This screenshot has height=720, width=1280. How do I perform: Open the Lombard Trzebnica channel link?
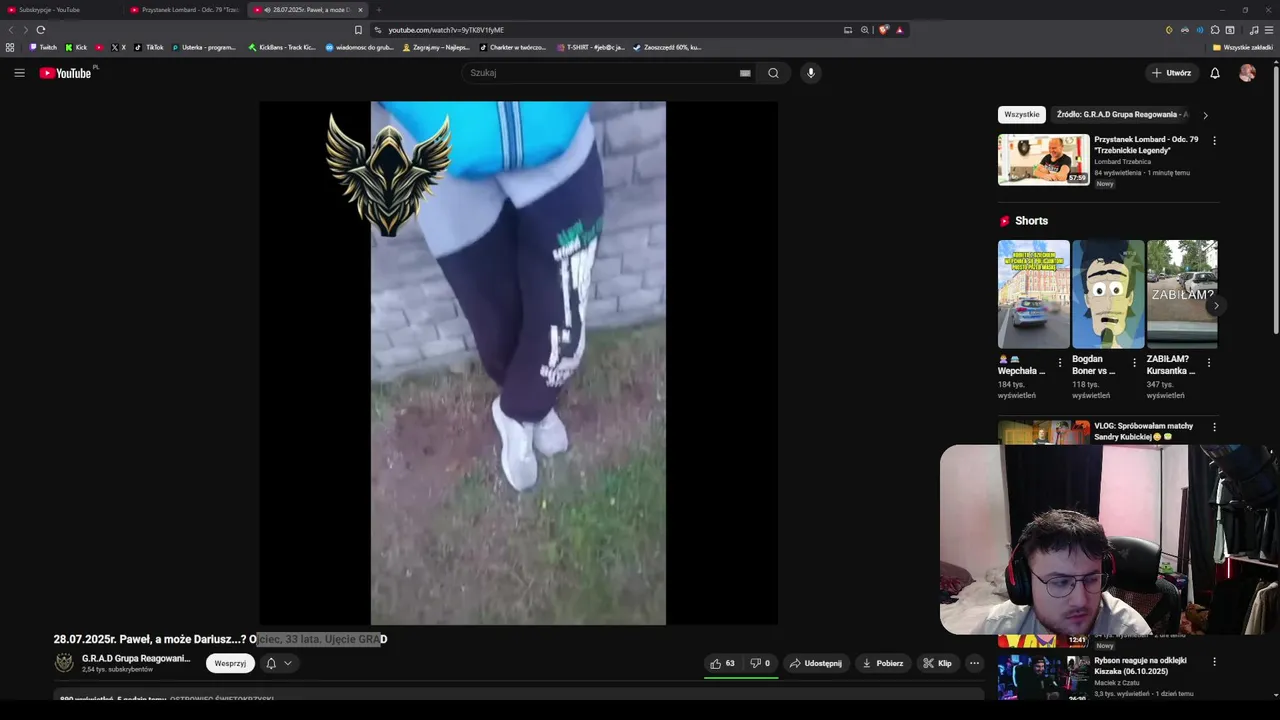click(x=1122, y=161)
